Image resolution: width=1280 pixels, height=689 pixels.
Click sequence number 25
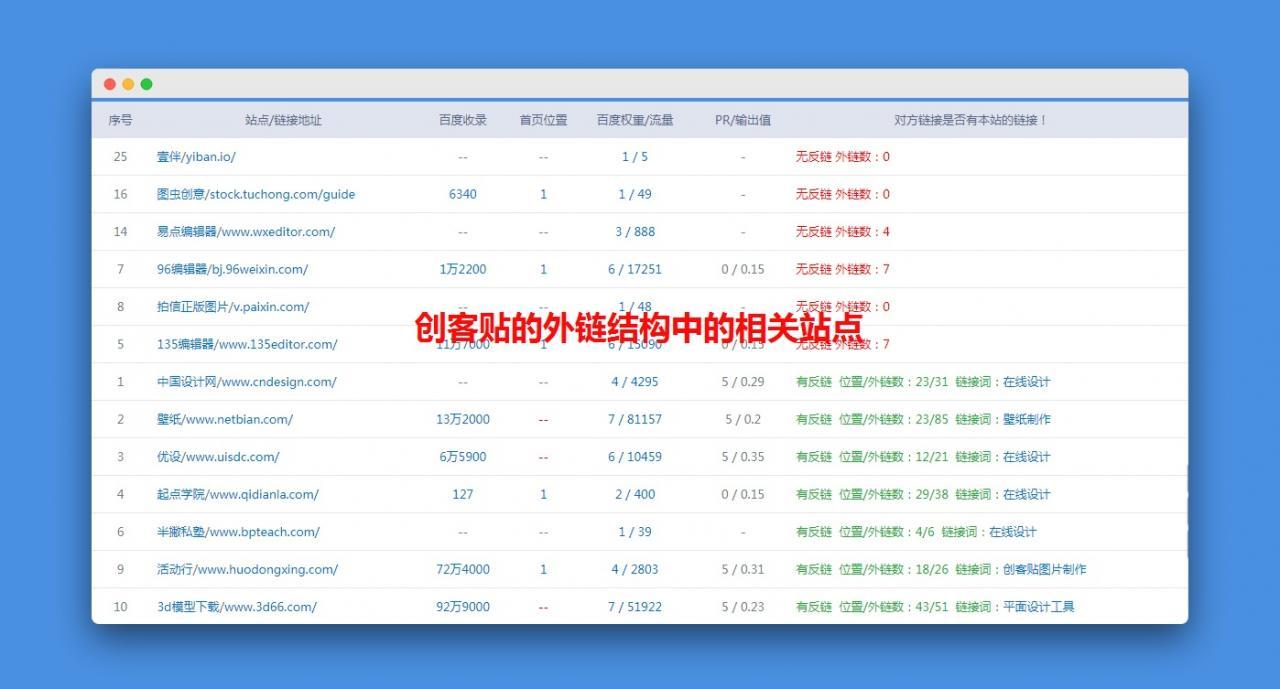point(120,157)
